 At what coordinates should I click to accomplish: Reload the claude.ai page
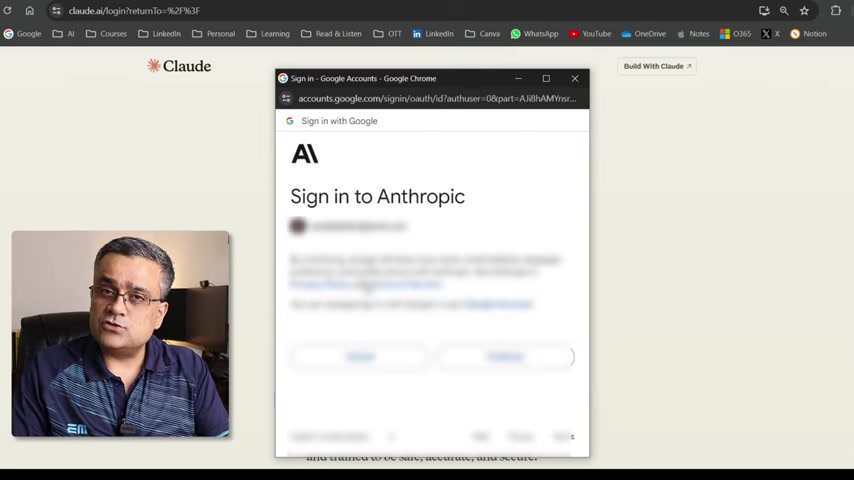[8, 10]
